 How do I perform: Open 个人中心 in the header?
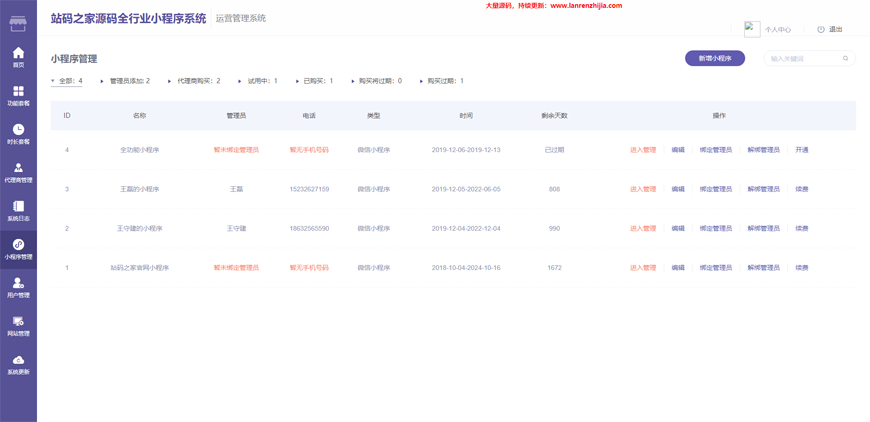coord(777,30)
